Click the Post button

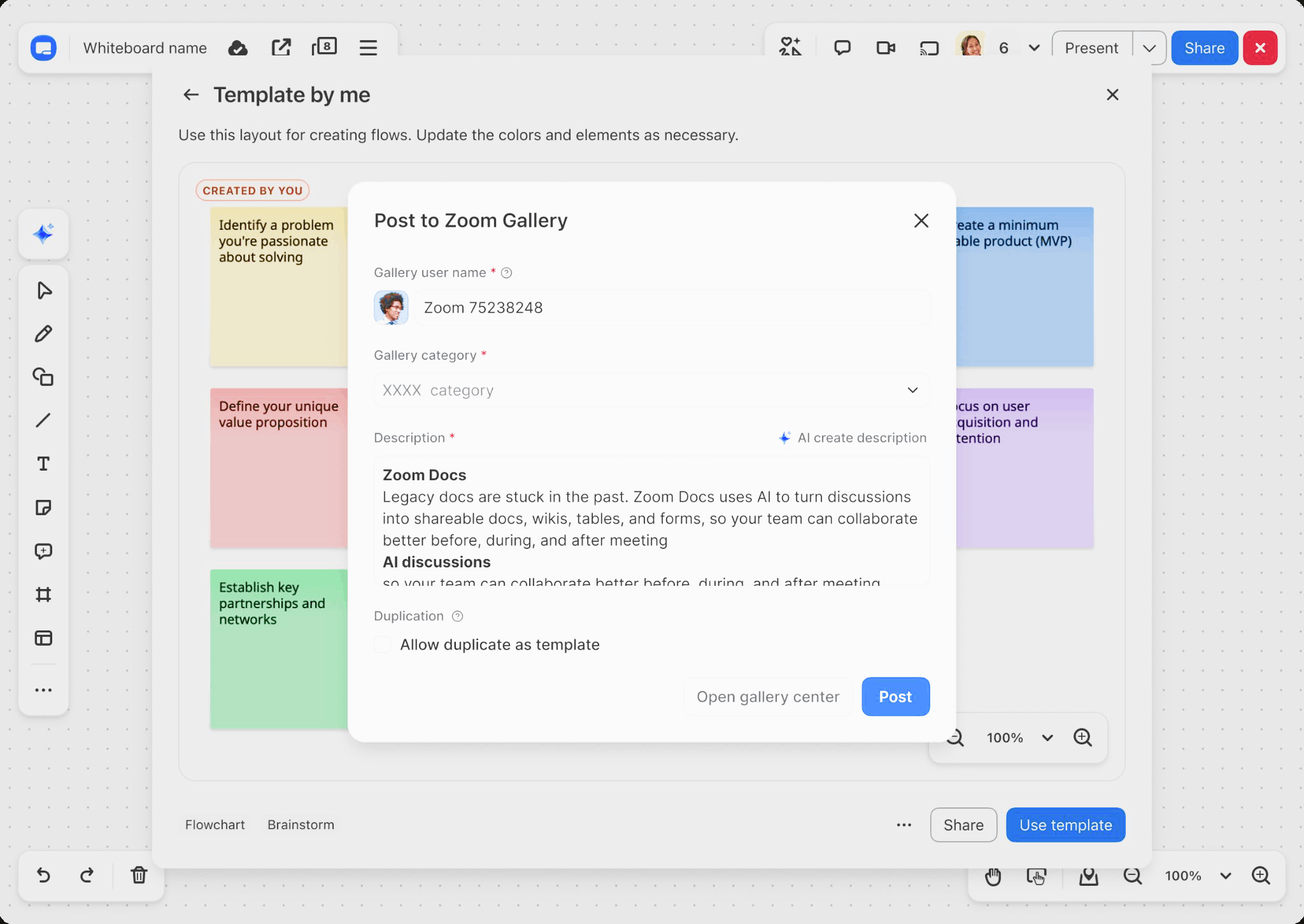[896, 697]
